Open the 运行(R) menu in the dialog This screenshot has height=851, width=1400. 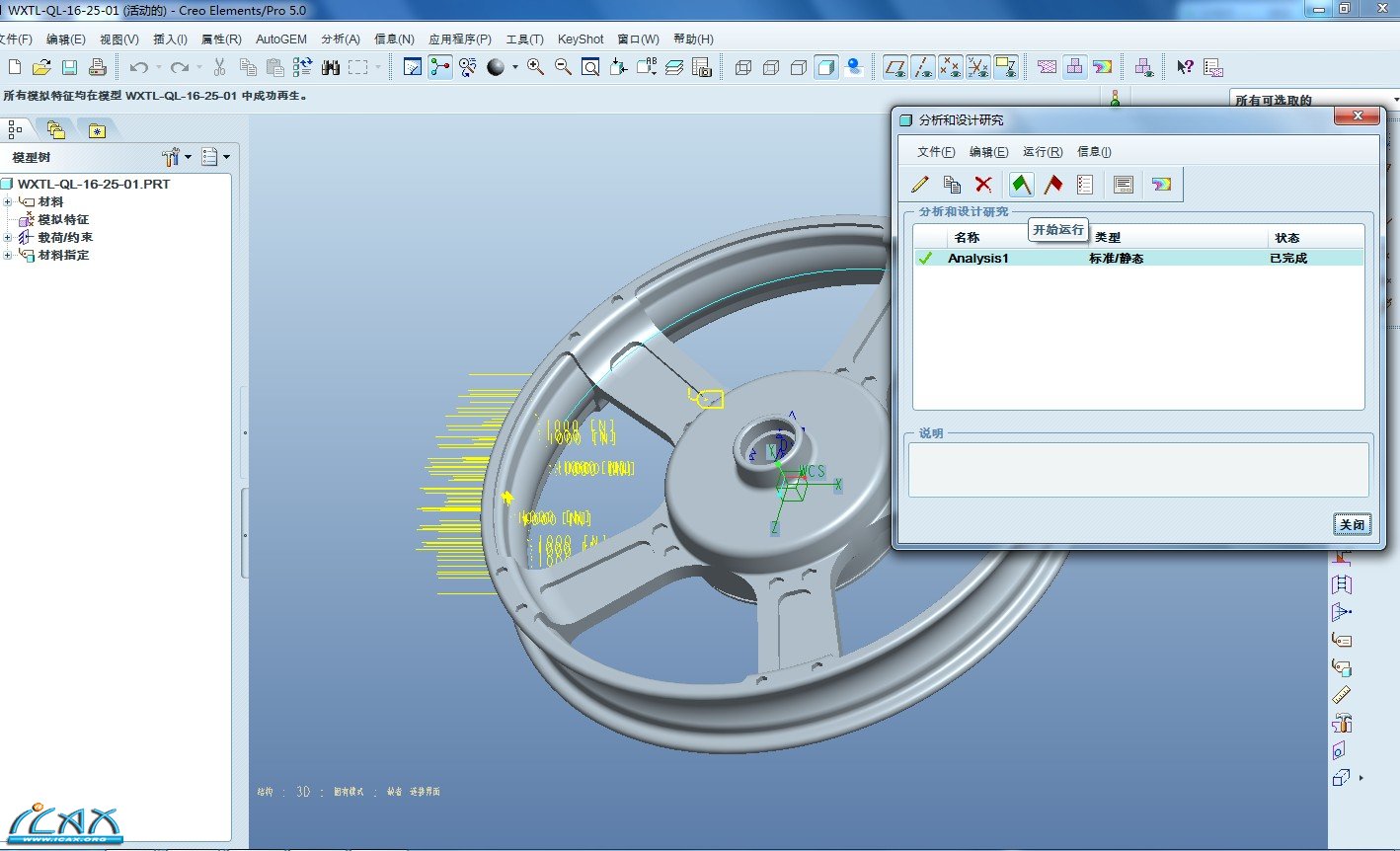pos(1043,152)
